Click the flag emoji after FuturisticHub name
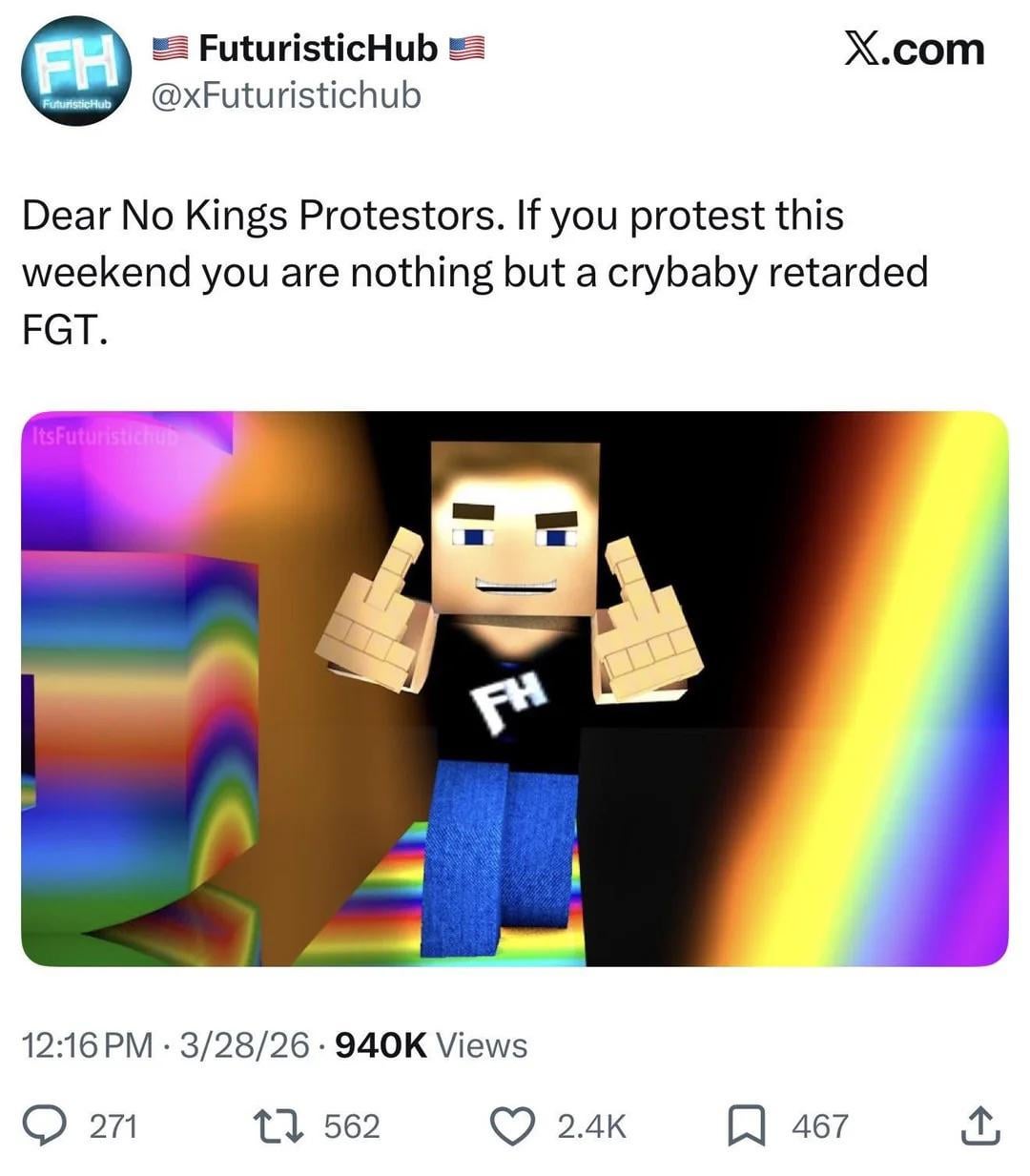The width and height of the screenshot is (1030, 1176). (x=467, y=47)
